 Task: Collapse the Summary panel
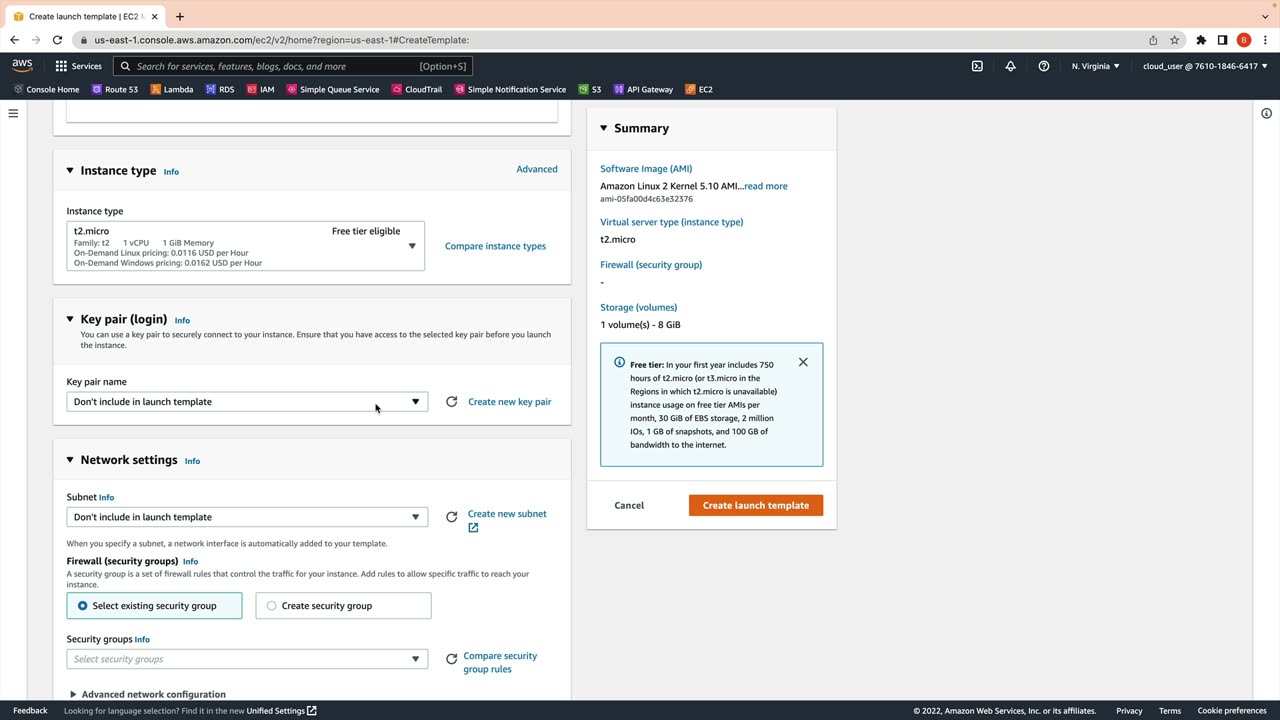[x=604, y=128]
